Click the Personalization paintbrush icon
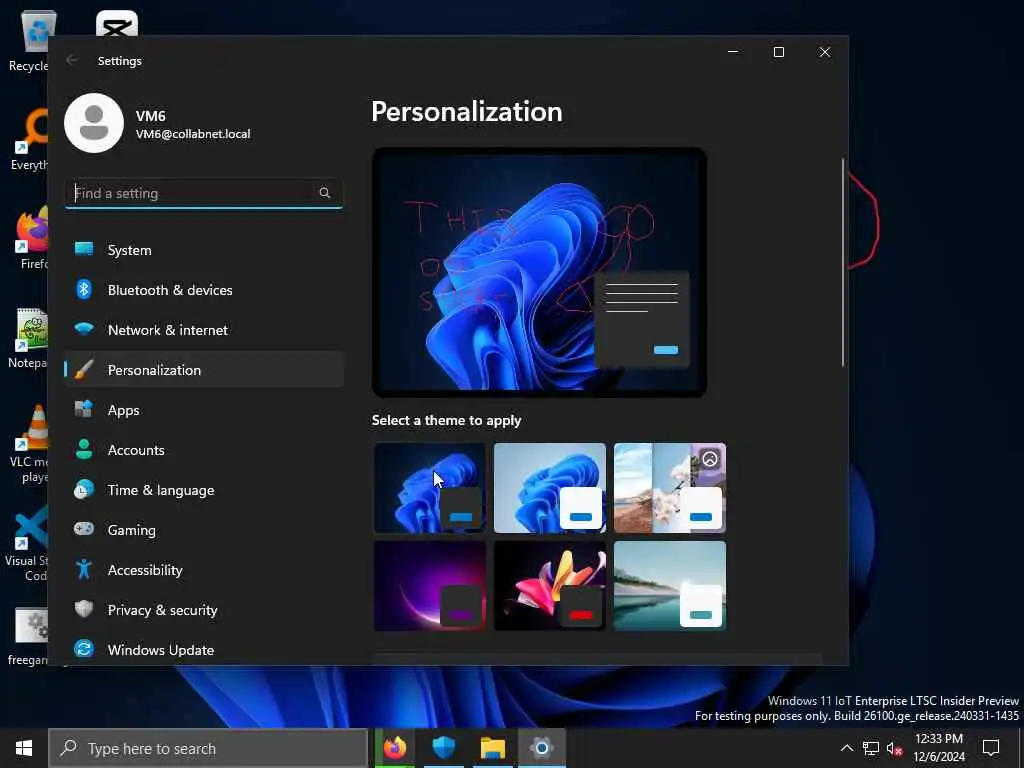This screenshot has height=768, width=1024. click(x=84, y=370)
